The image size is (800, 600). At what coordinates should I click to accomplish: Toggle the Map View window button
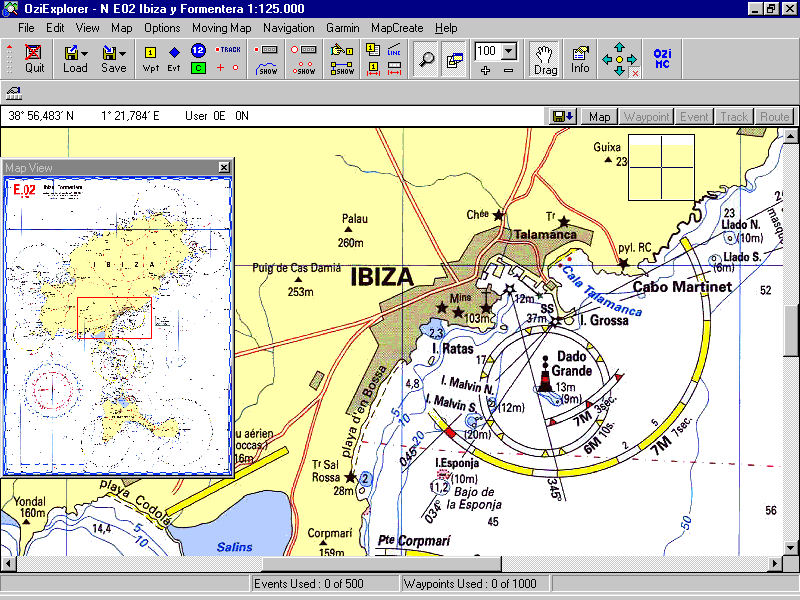click(x=454, y=59)
